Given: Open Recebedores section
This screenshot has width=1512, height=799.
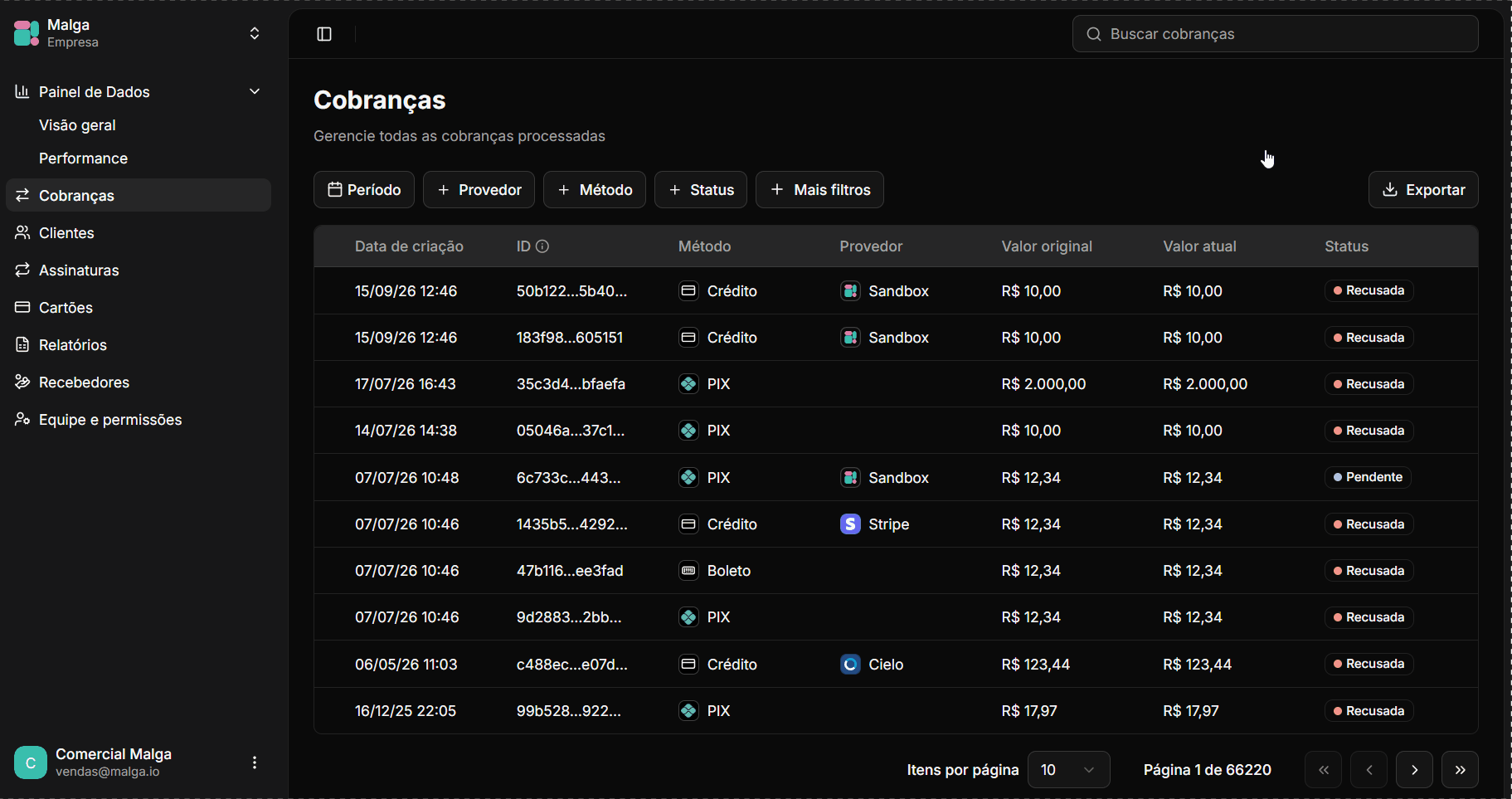Looking at the screenshot, I should [84, 382].
